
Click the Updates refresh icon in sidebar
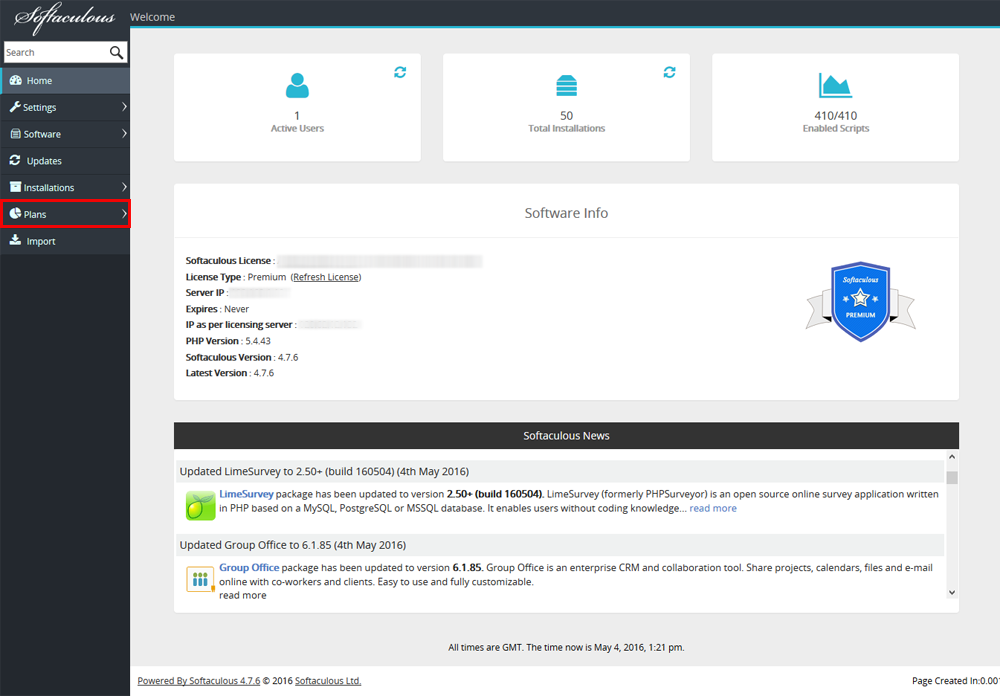(15, 160)
